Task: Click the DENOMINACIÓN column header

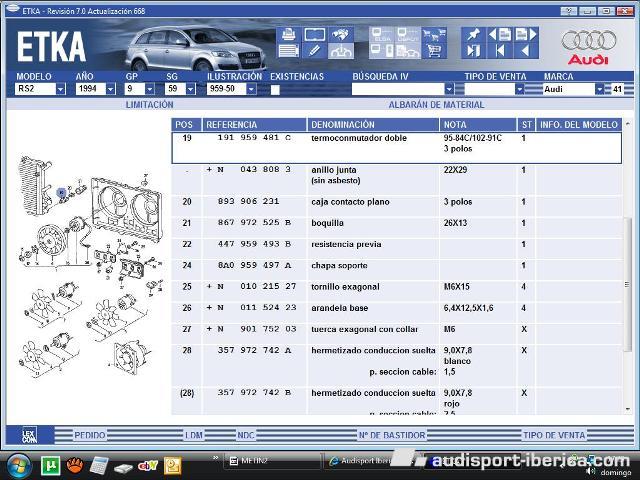Action: [x=373, y=124]
